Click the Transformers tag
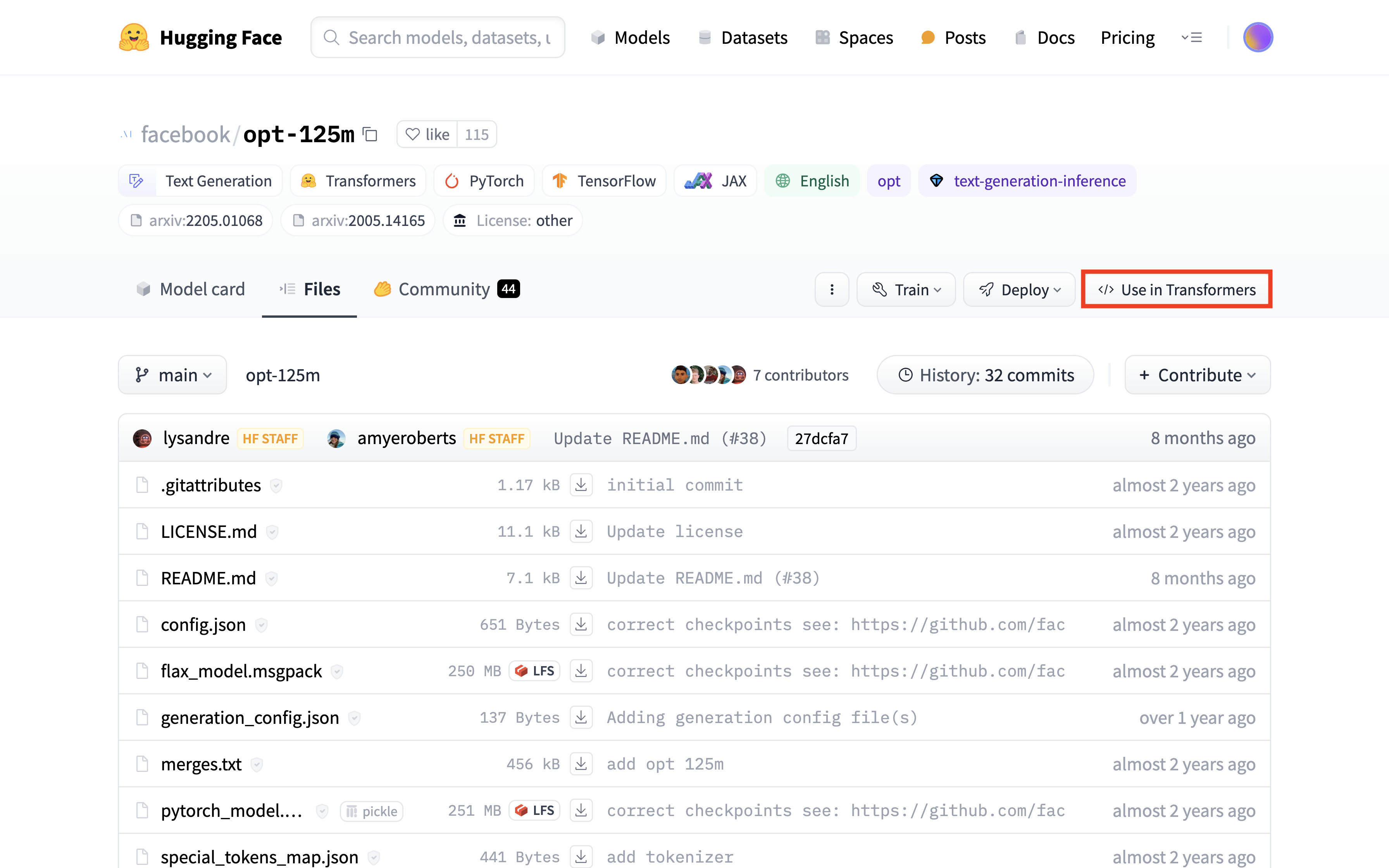This screenshot has width=1389, height=868. (x=358, y=181)
